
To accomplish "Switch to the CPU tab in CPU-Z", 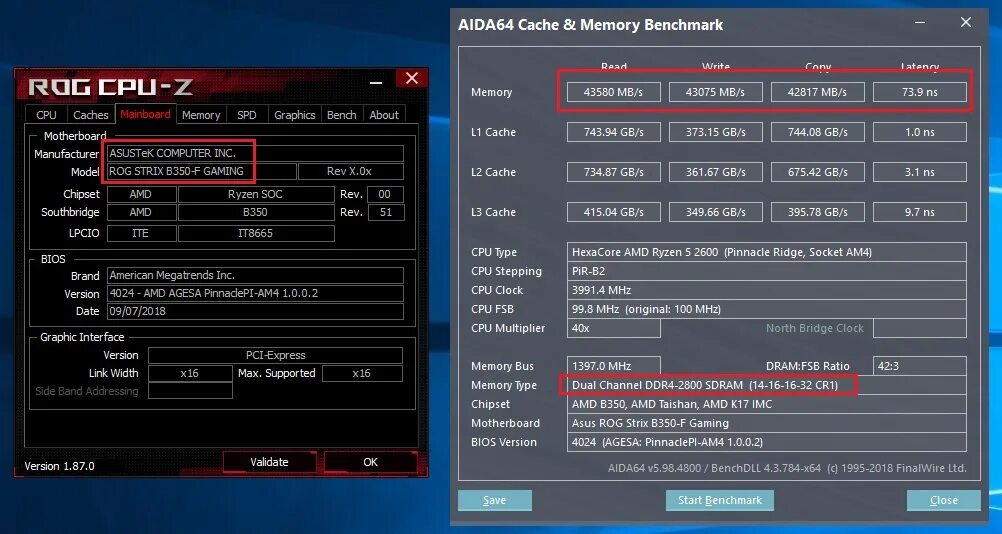I will (x=46, y=115).
